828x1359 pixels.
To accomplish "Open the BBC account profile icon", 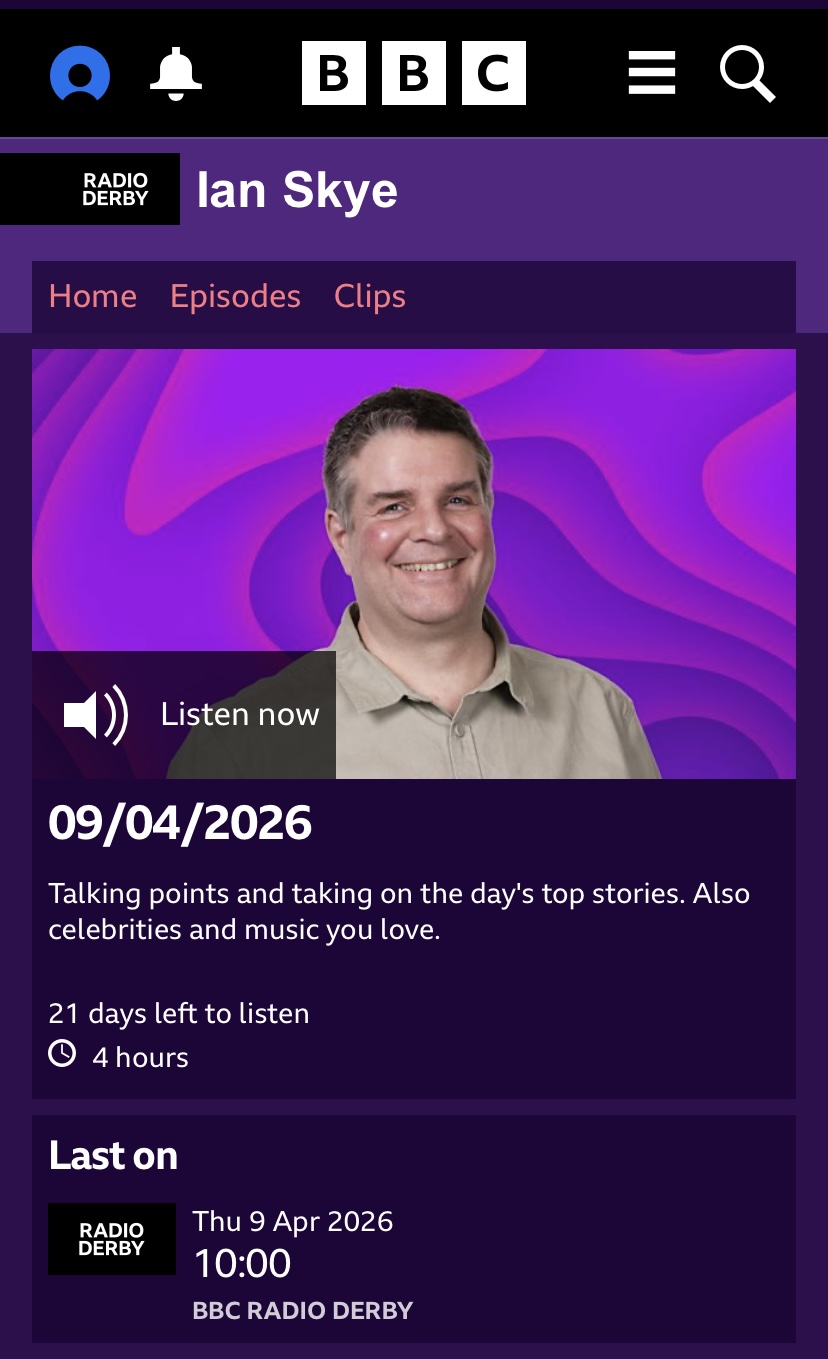I will pos(80,74).
